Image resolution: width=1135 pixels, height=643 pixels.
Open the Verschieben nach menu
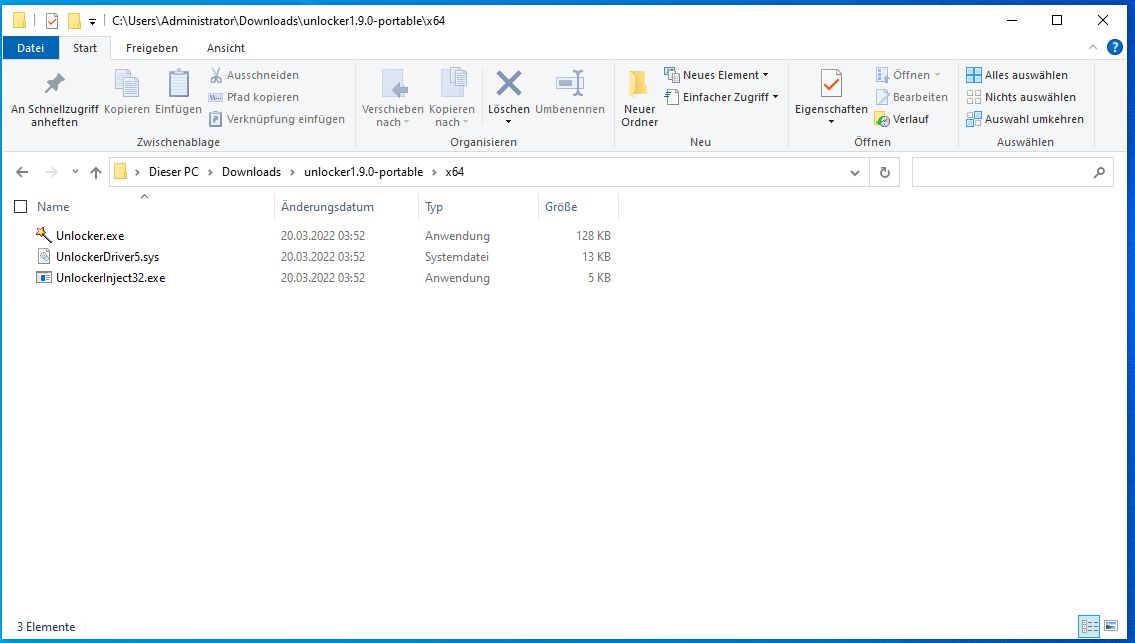pos(392,98)
